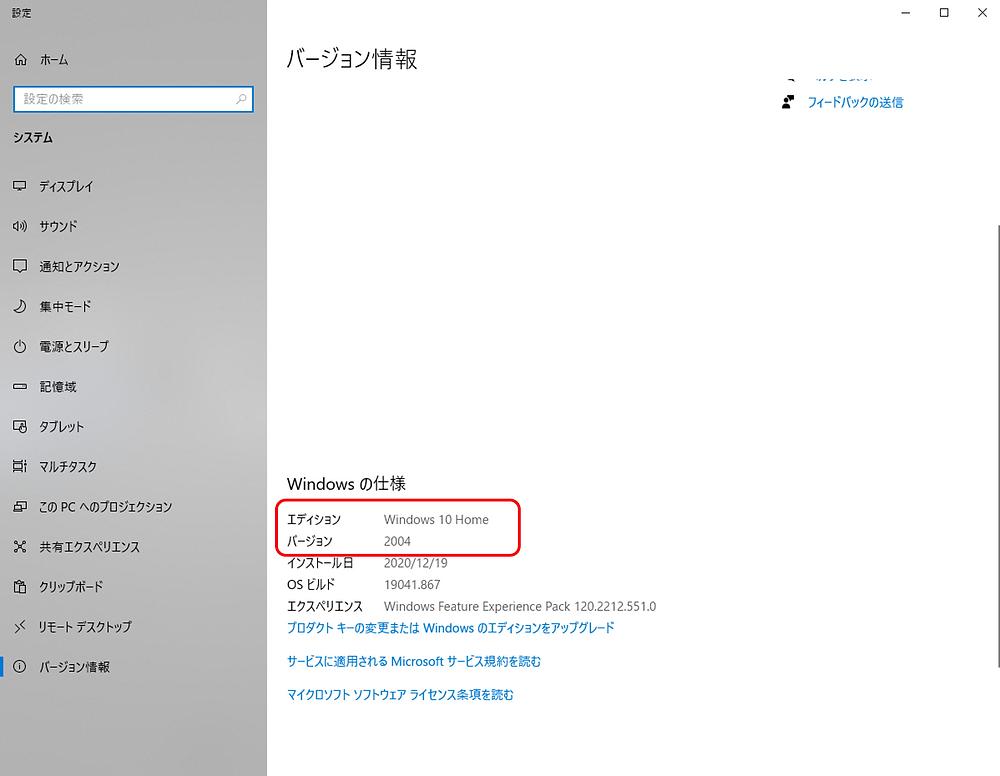Click the vertical scrollbar thumb
Viewport: 1000px width, 776px height.
(x=998, y=446)
